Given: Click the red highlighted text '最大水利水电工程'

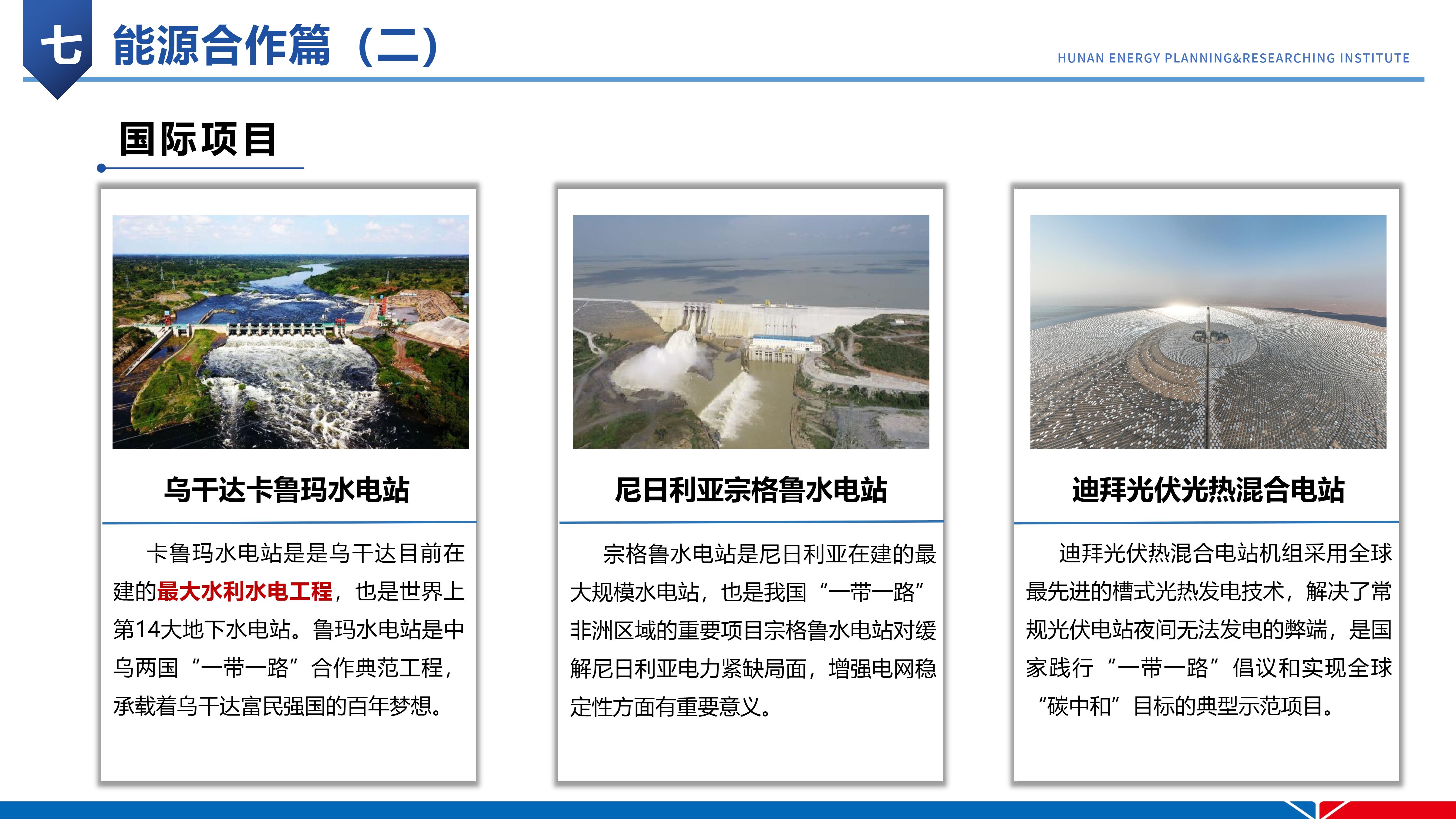Looking at the screenshot, I should click(x=245, y=591).
